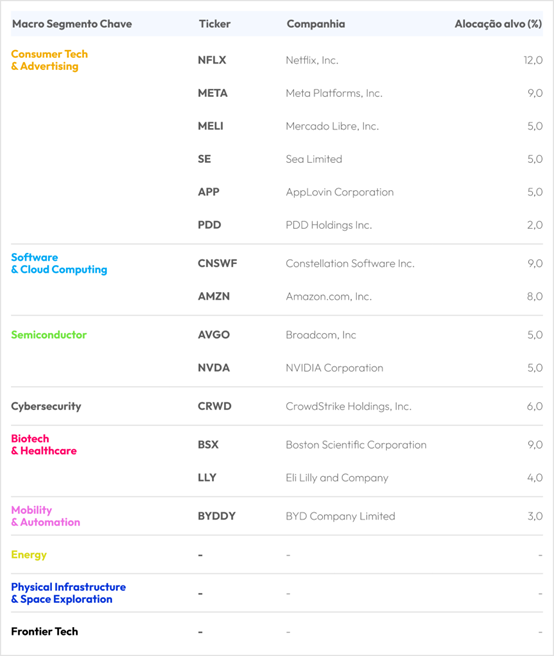Select the Sea Limited company entry

[x=314, y=159]
